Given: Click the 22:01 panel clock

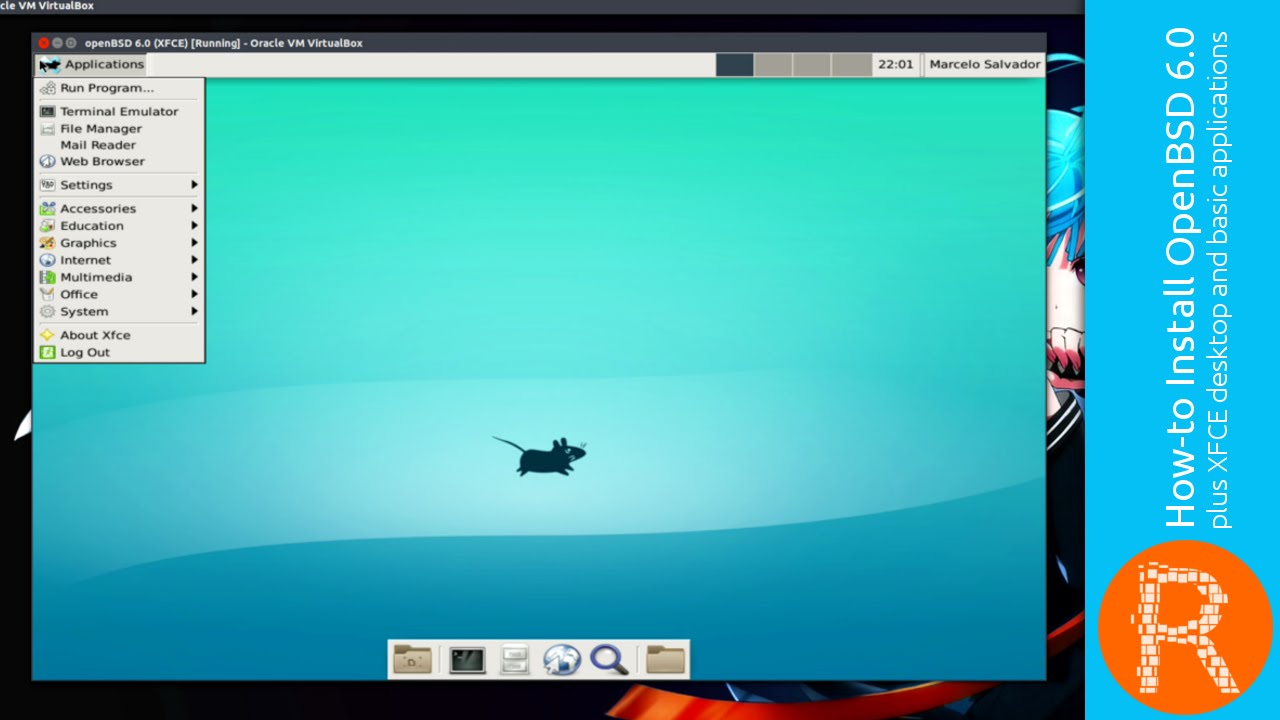Looking at the screenshot, I should click(896, 64).
